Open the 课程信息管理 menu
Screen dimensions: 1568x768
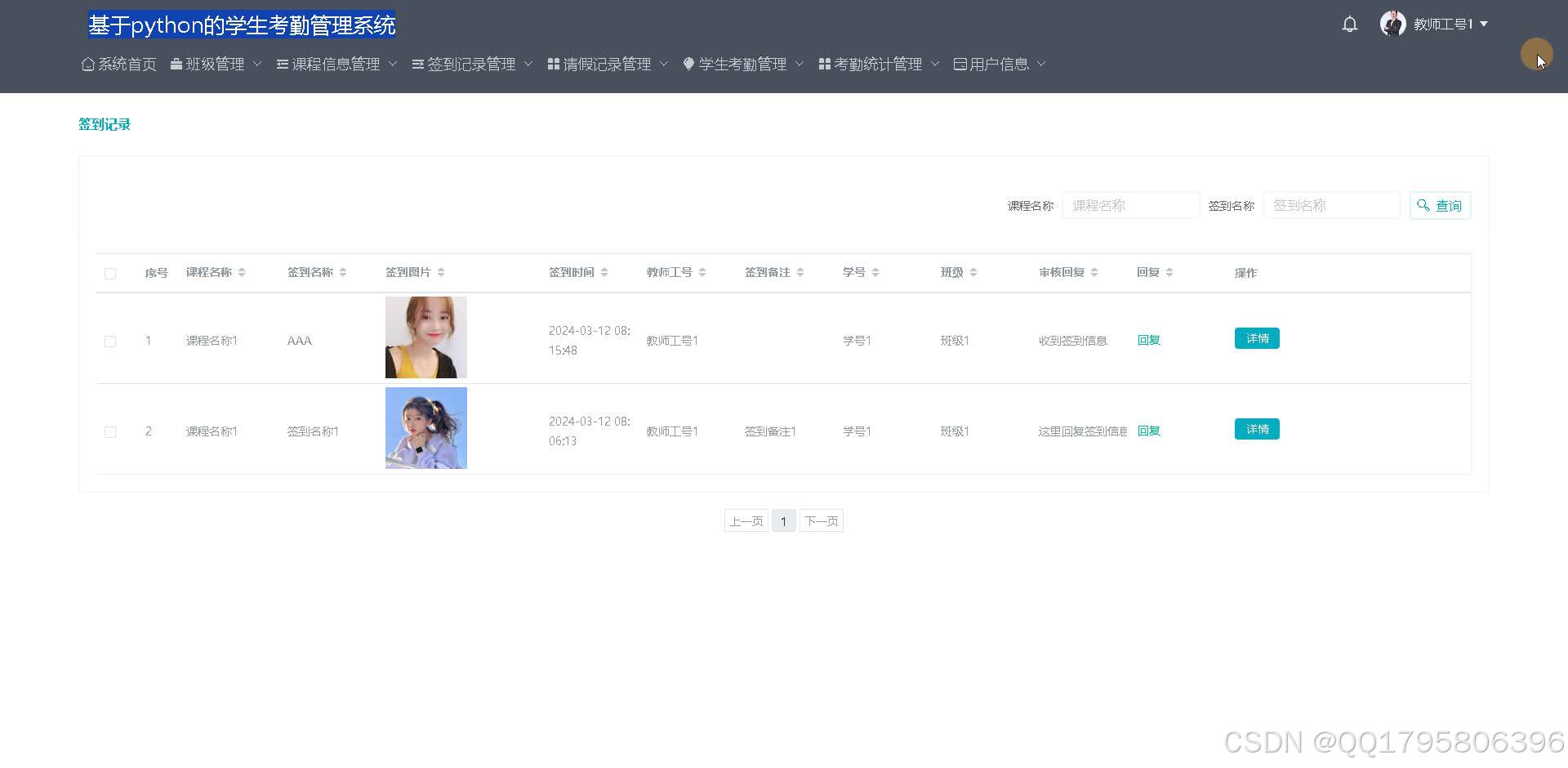click(x=336, y=64)
